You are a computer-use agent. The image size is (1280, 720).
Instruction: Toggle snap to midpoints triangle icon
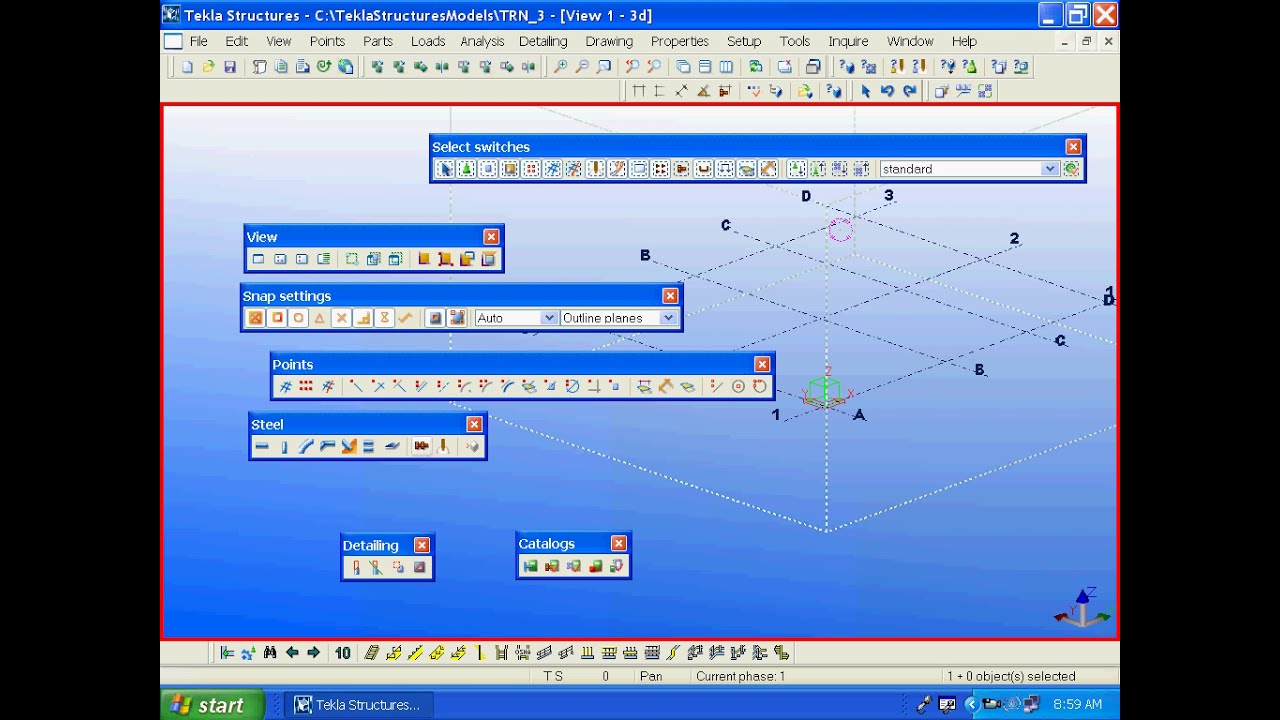click(320, 318)
